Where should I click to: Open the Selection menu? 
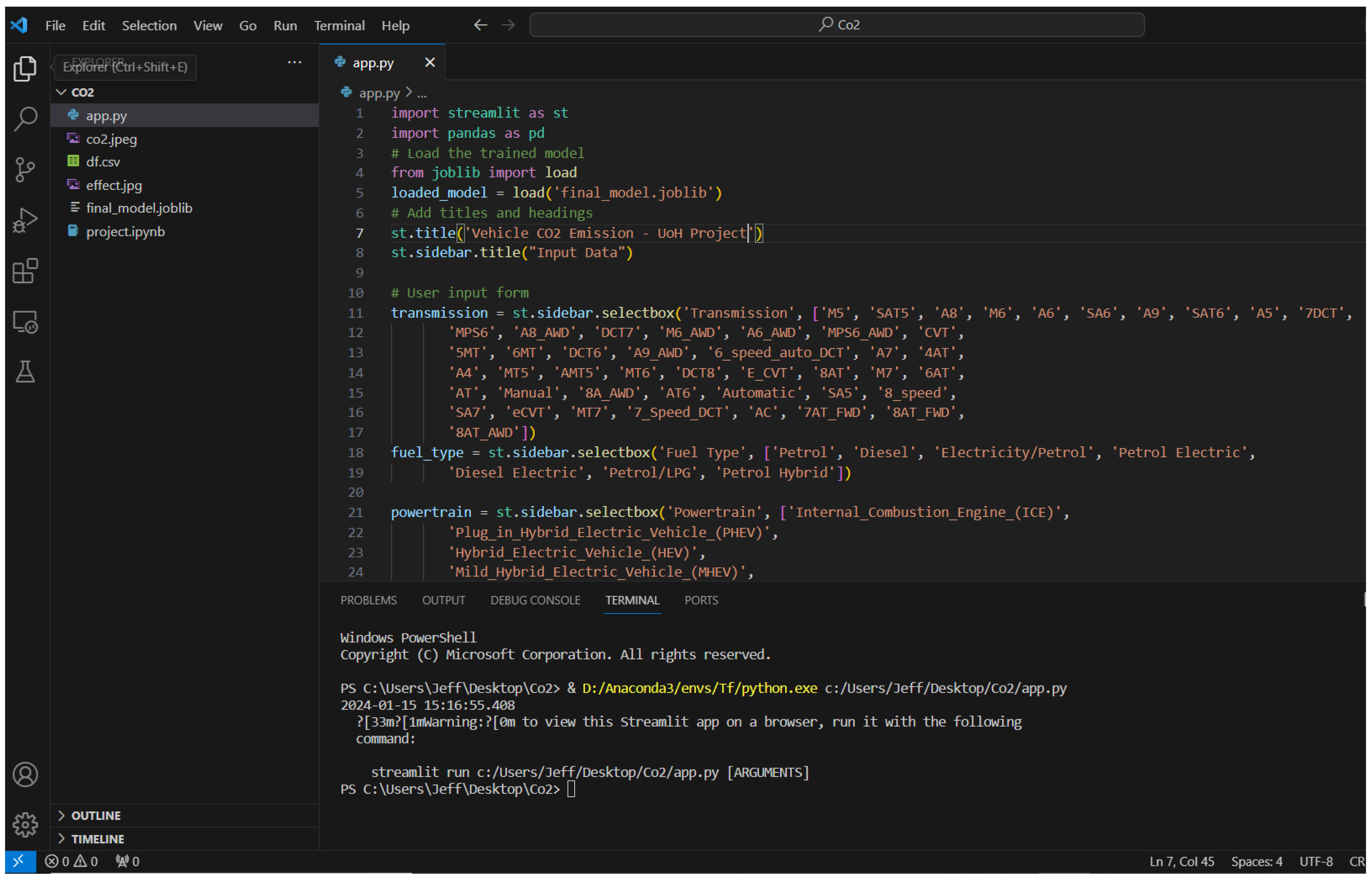coord(149,25)
